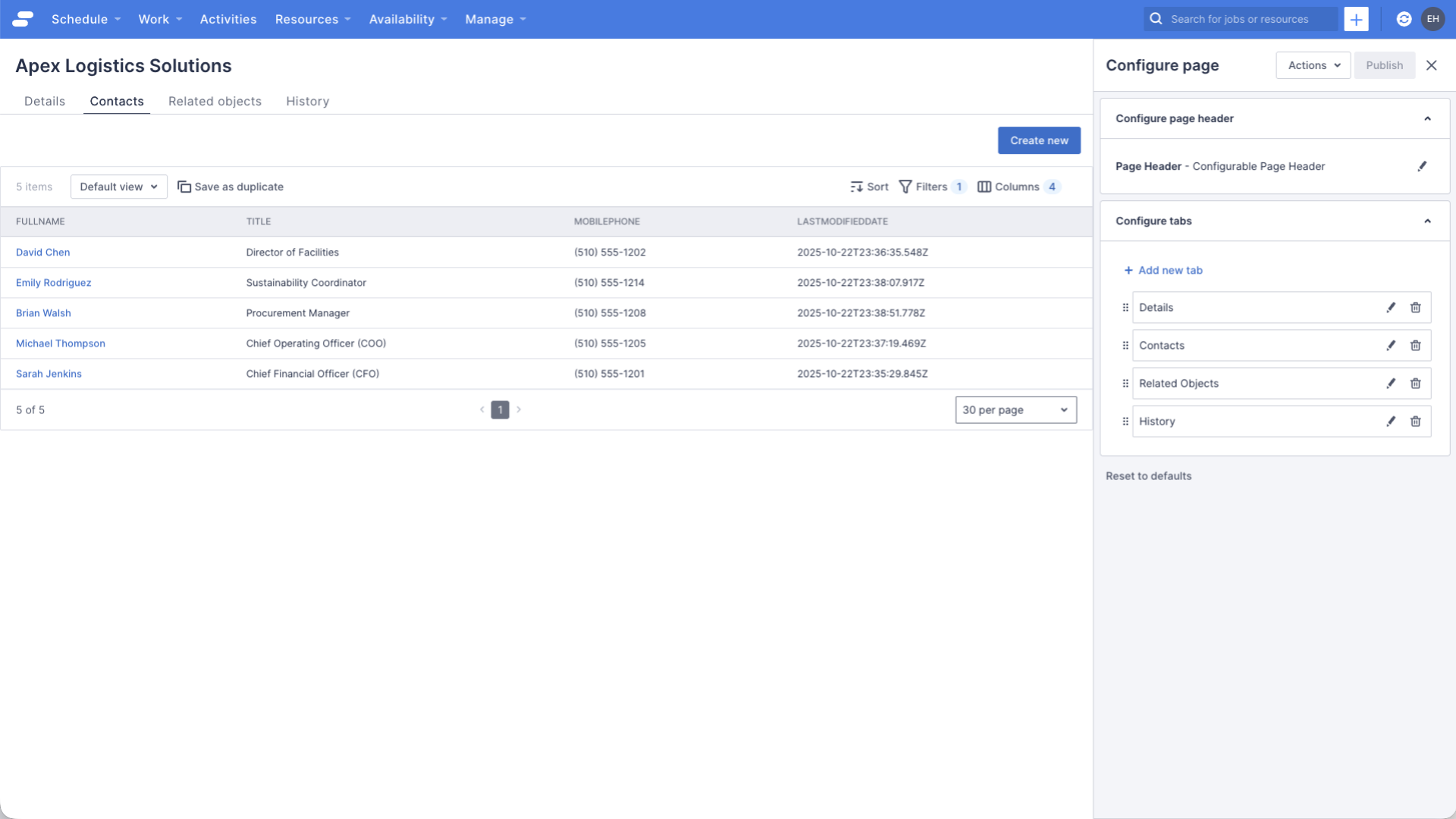Open the Manage menu
1456x819 pixels.
click(494, 19)
